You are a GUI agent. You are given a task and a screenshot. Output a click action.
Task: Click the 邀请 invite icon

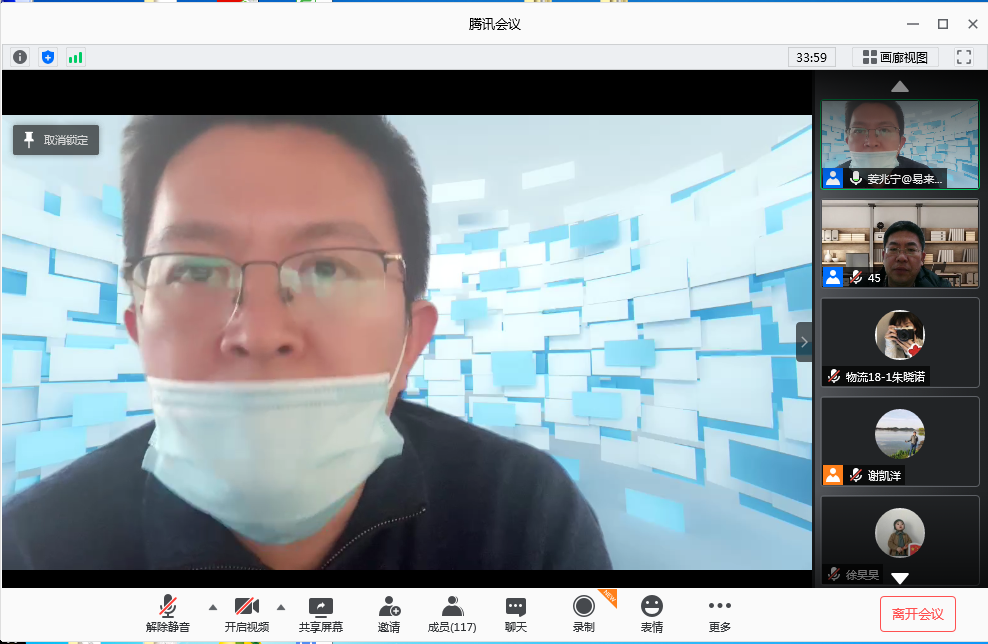pos(389,613)
